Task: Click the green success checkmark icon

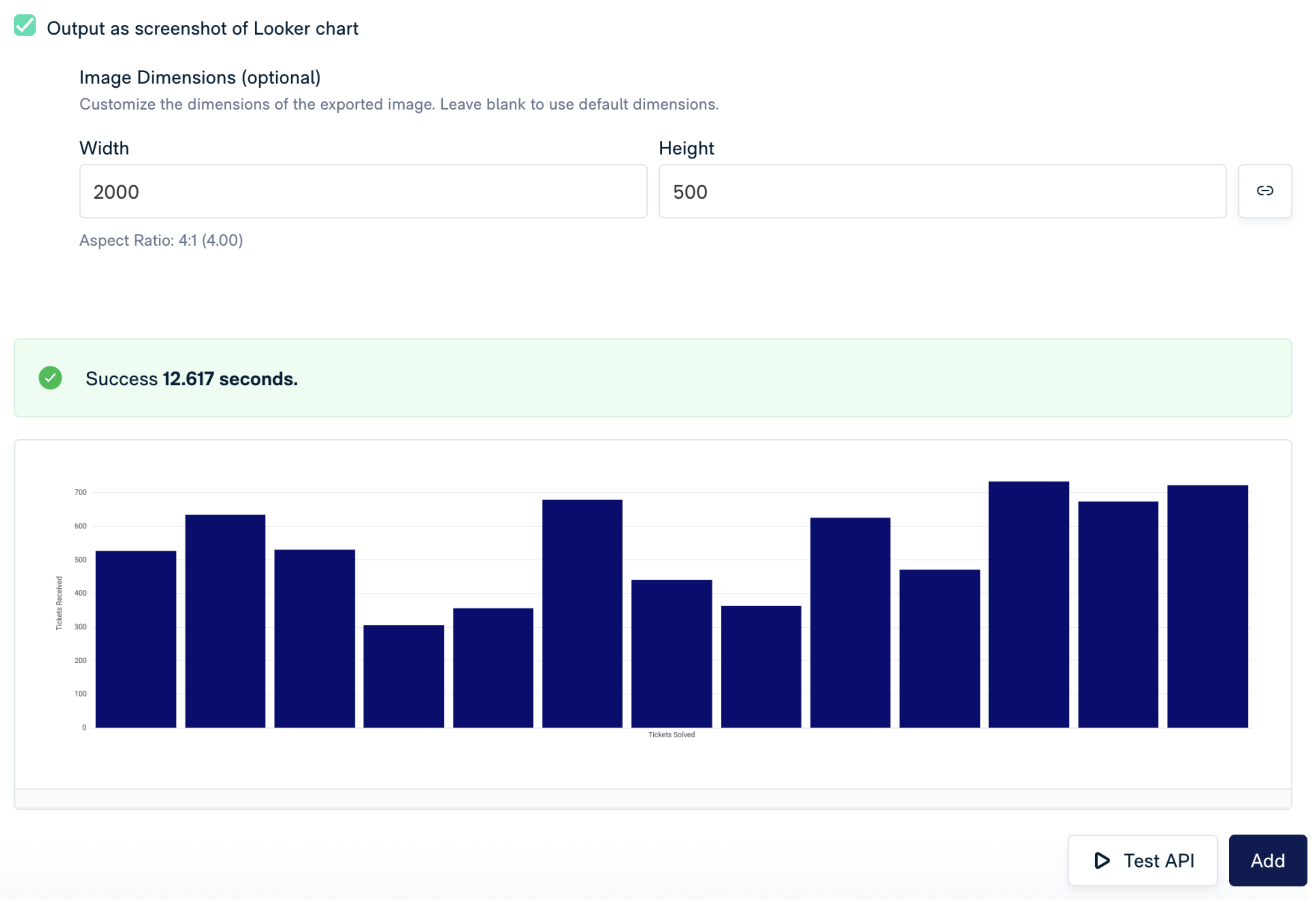Action: [x=50, y=378]
